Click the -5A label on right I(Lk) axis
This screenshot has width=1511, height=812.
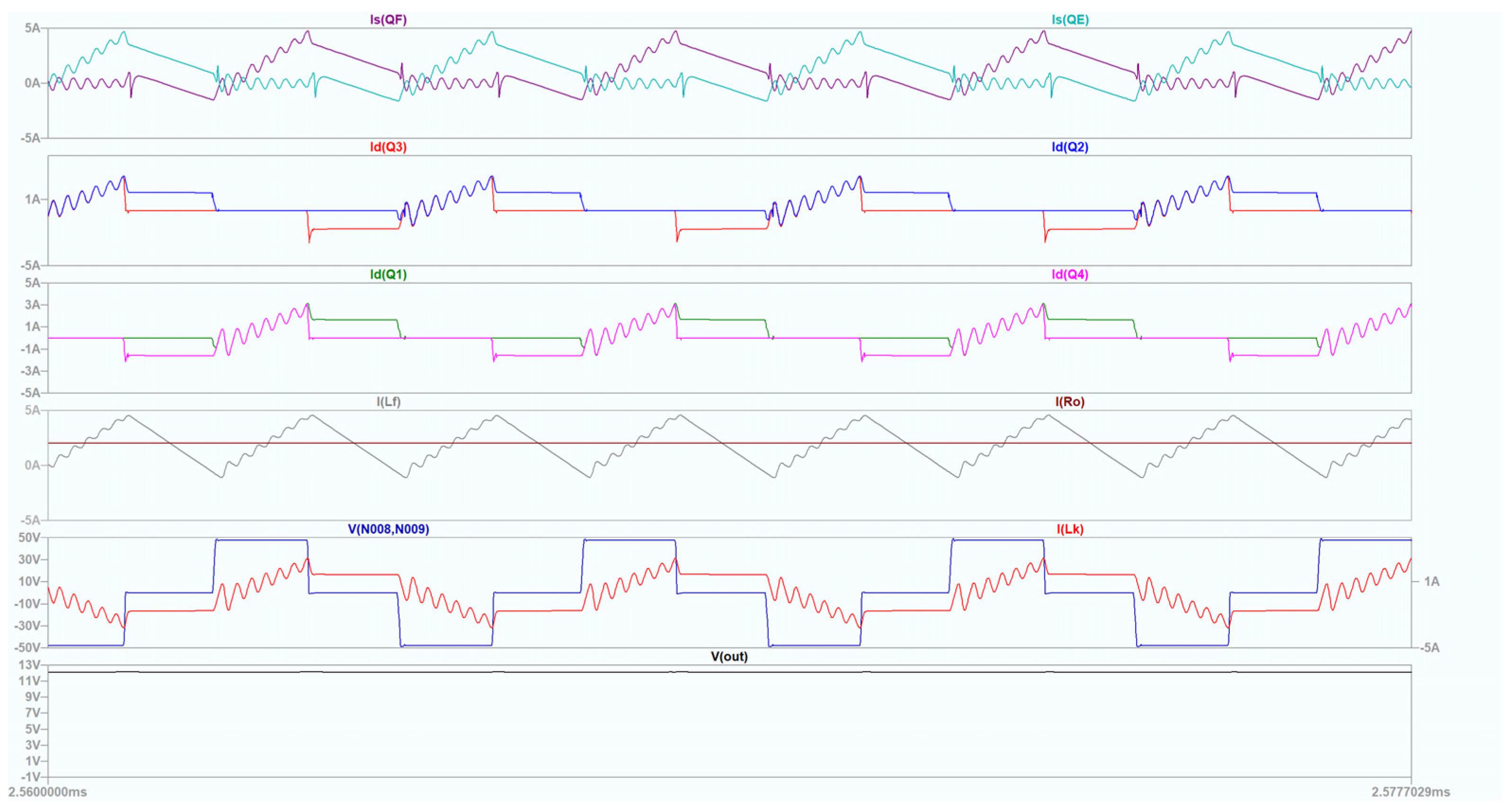(x=1430, y=648)
